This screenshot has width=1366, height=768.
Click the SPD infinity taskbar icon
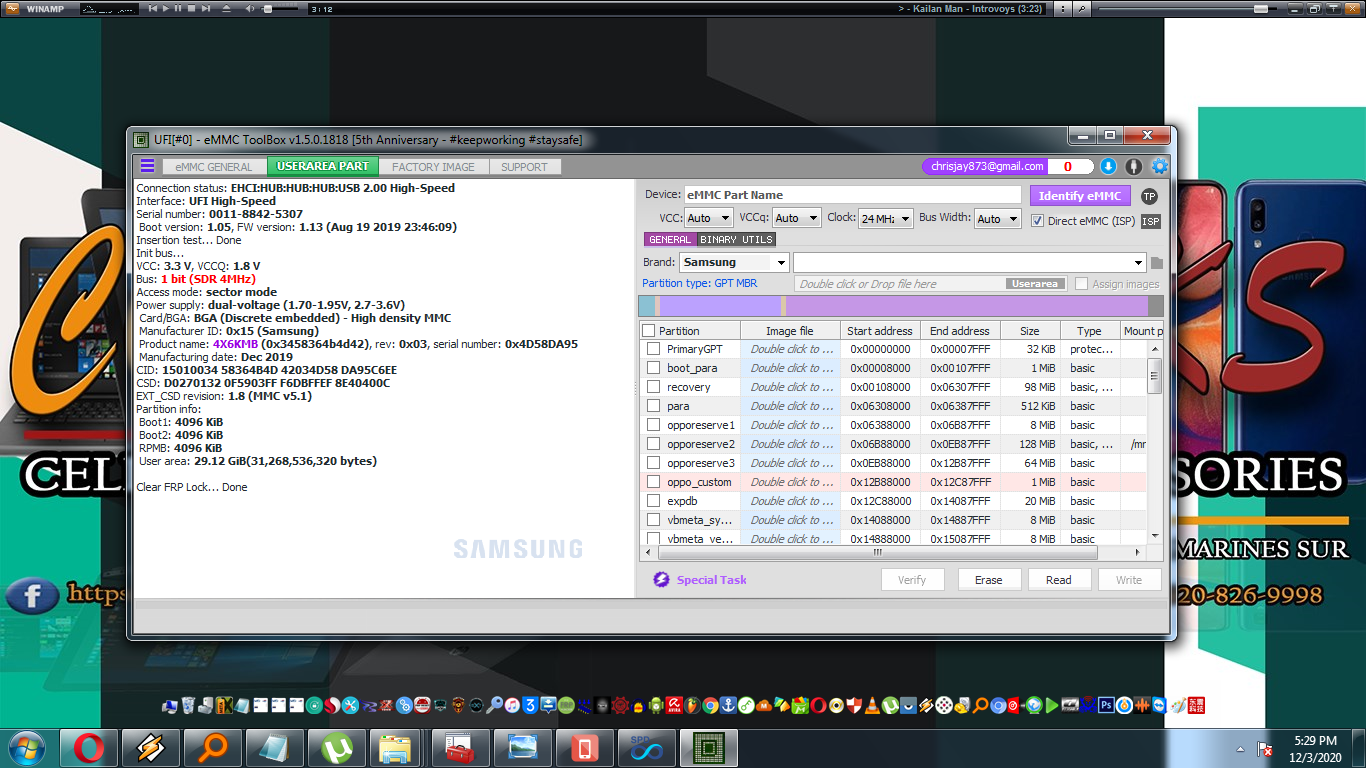[x=645, y=748]
